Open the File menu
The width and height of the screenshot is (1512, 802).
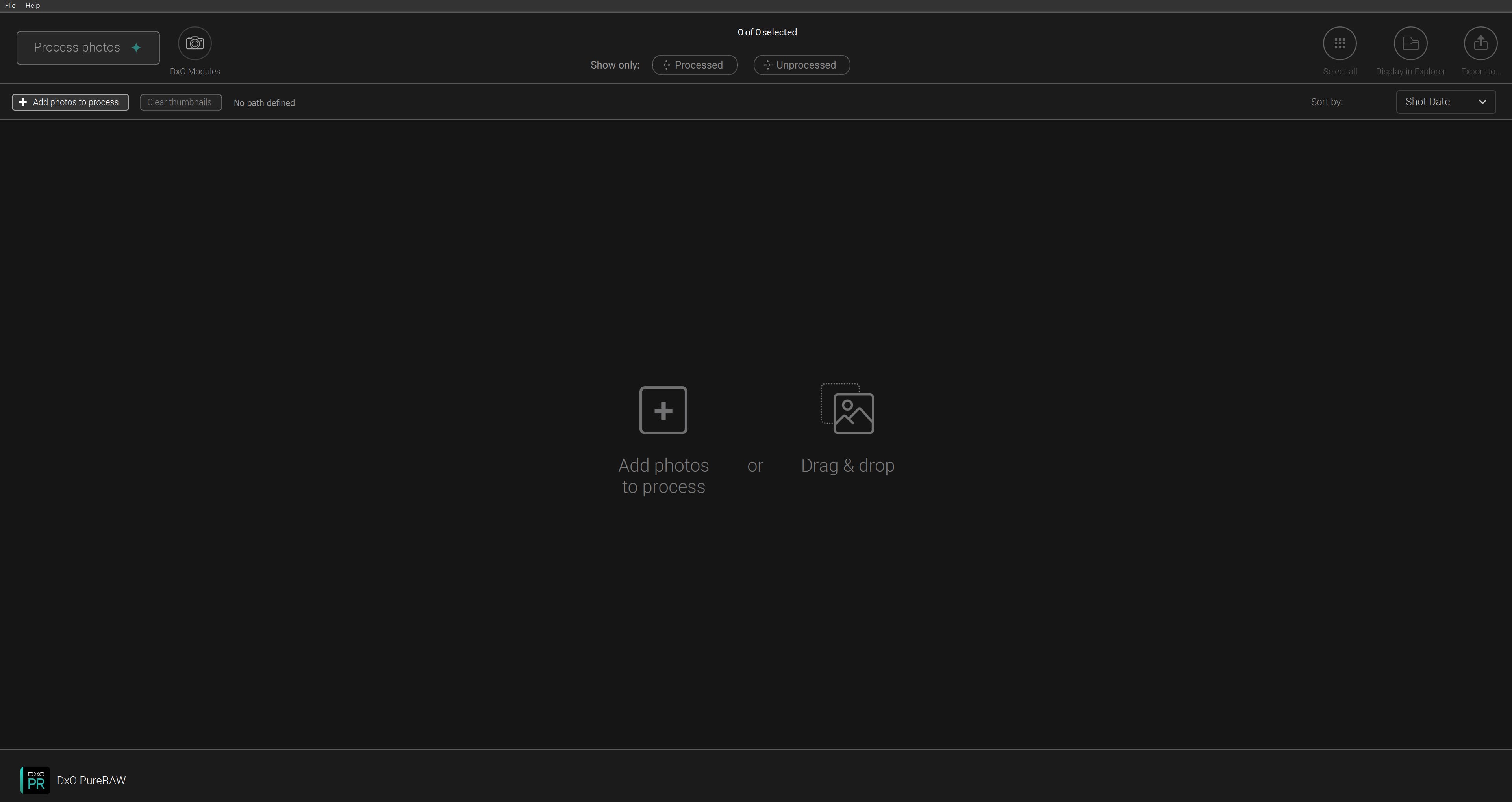10,5
